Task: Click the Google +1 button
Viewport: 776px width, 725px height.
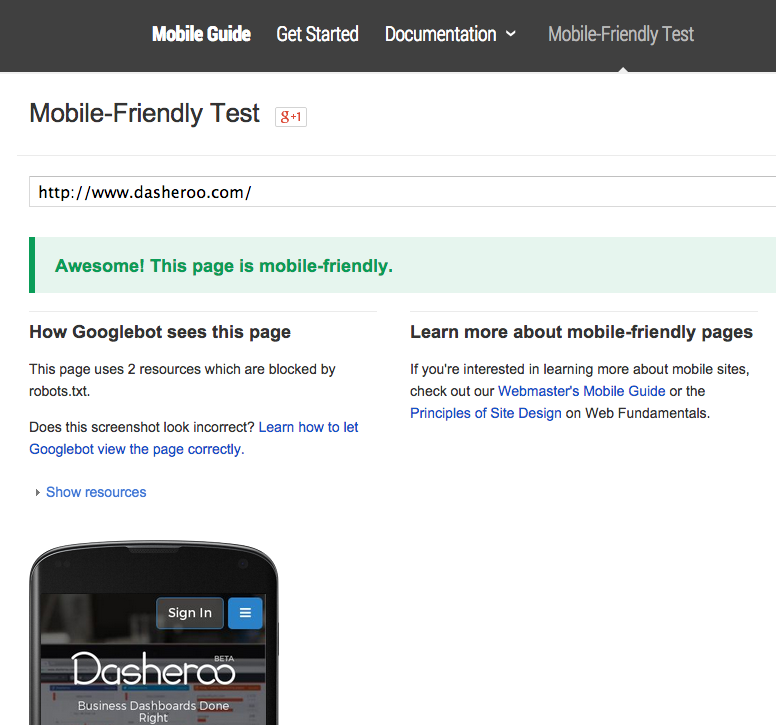Action: click(291, 117)
